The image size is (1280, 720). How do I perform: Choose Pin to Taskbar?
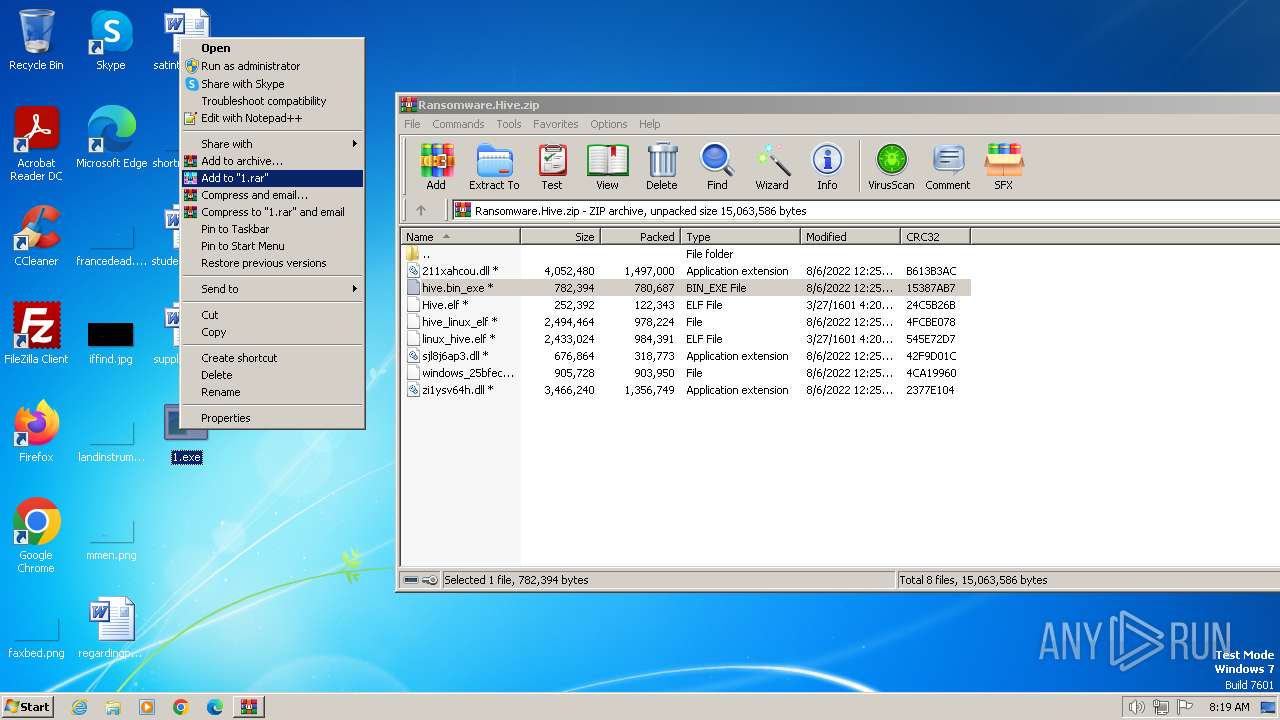[x=272, y=229]
